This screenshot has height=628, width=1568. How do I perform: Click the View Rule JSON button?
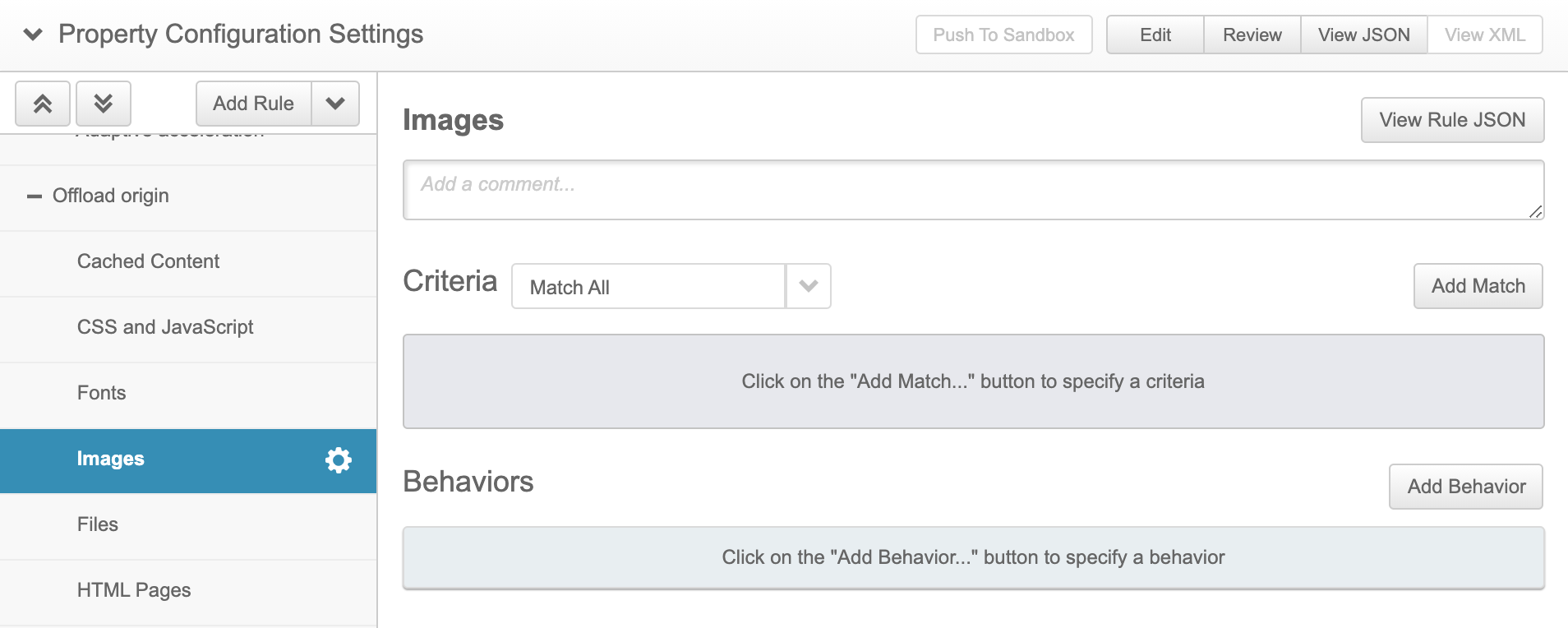(x=1453, y=120)
